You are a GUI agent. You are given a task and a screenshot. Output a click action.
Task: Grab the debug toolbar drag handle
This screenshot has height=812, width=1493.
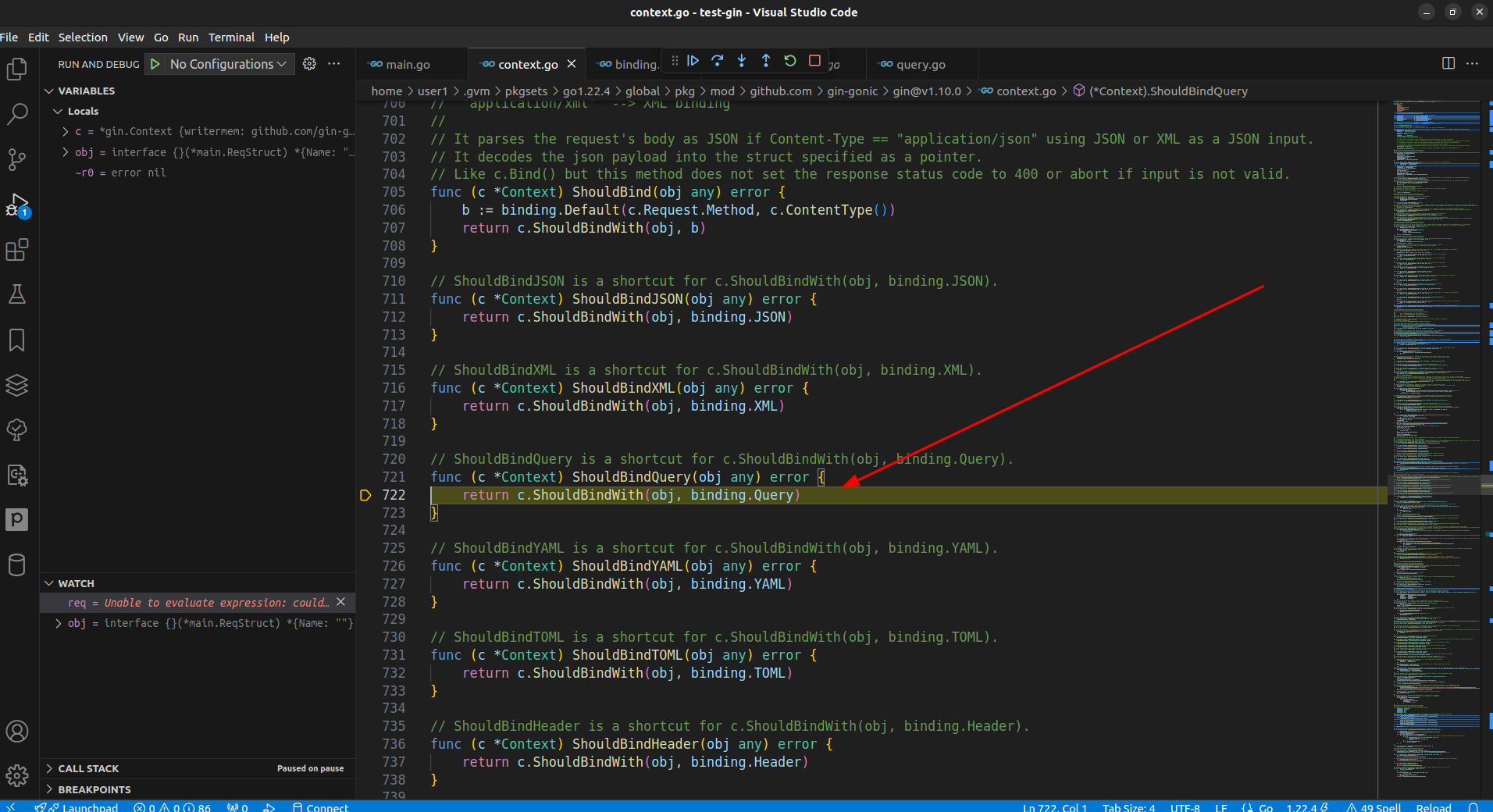pos(675,61)
